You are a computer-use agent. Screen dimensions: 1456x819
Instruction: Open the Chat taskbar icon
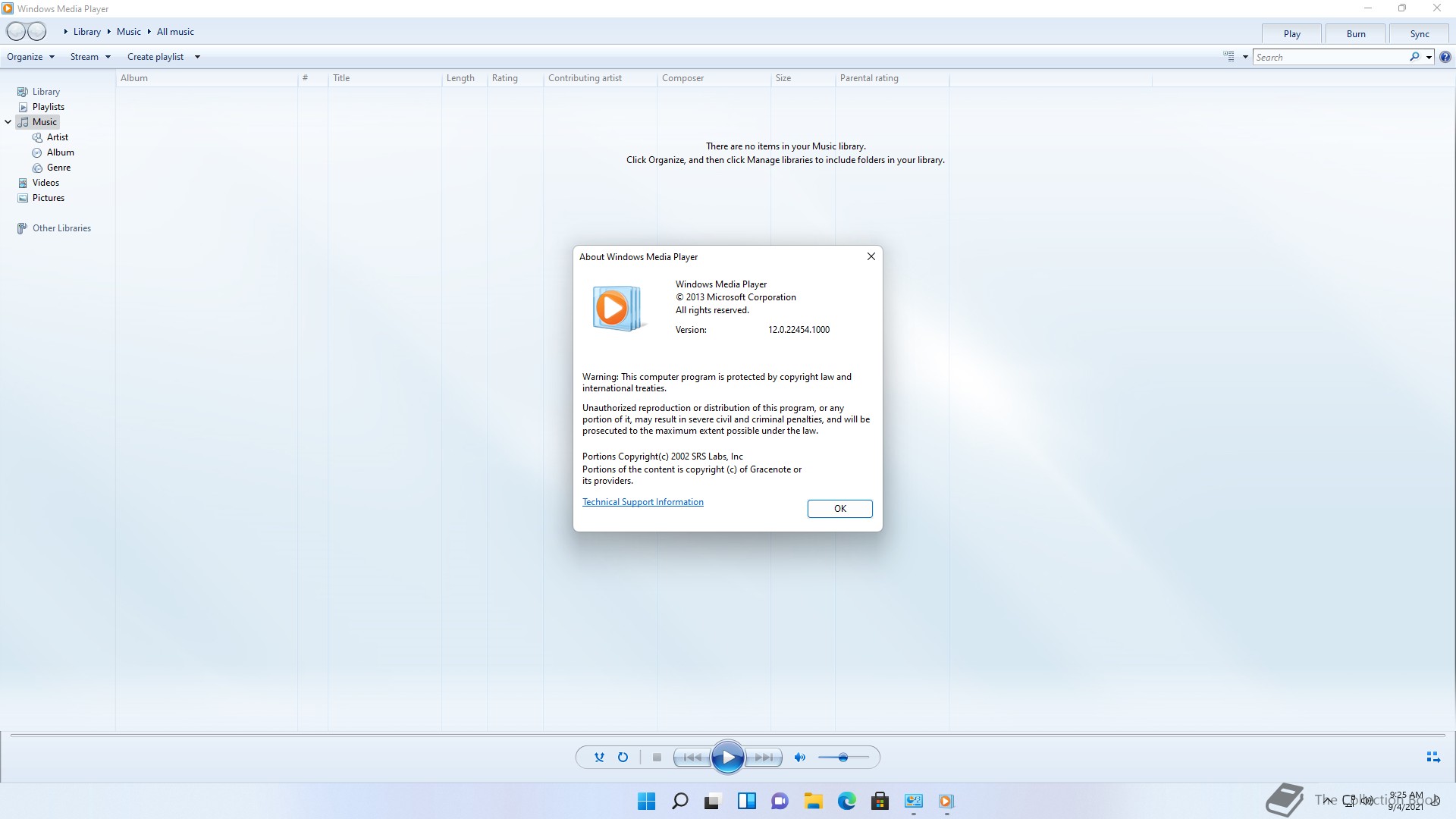(780, 801)
